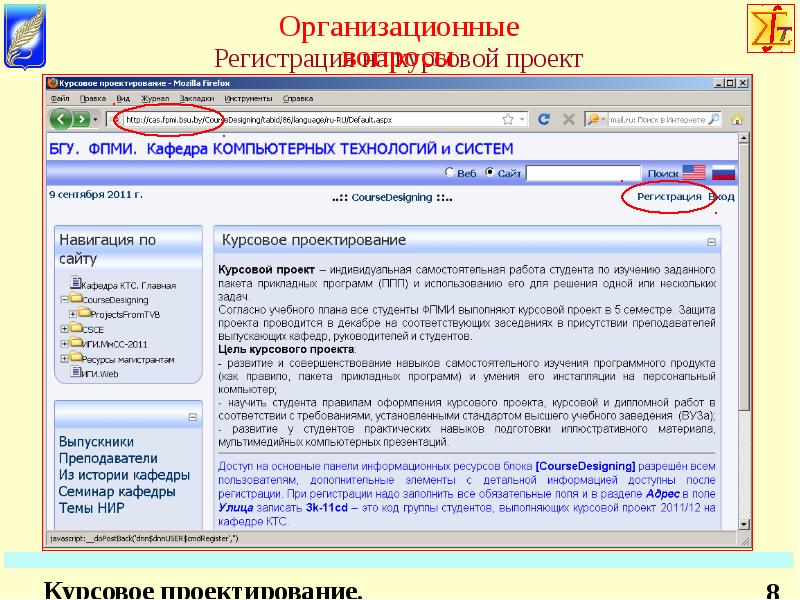Expand the Ресурсы магистрантам tree node

click(63, 358)
